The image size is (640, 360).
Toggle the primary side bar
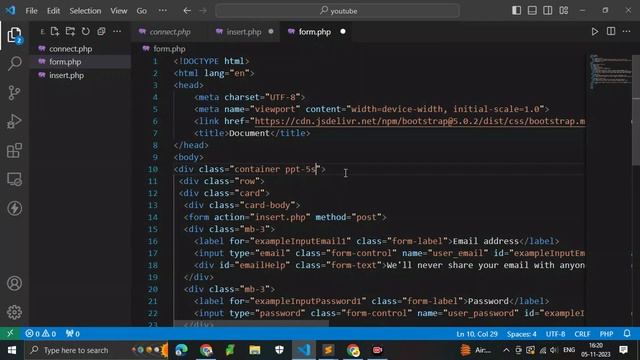[x=516, y=11]
